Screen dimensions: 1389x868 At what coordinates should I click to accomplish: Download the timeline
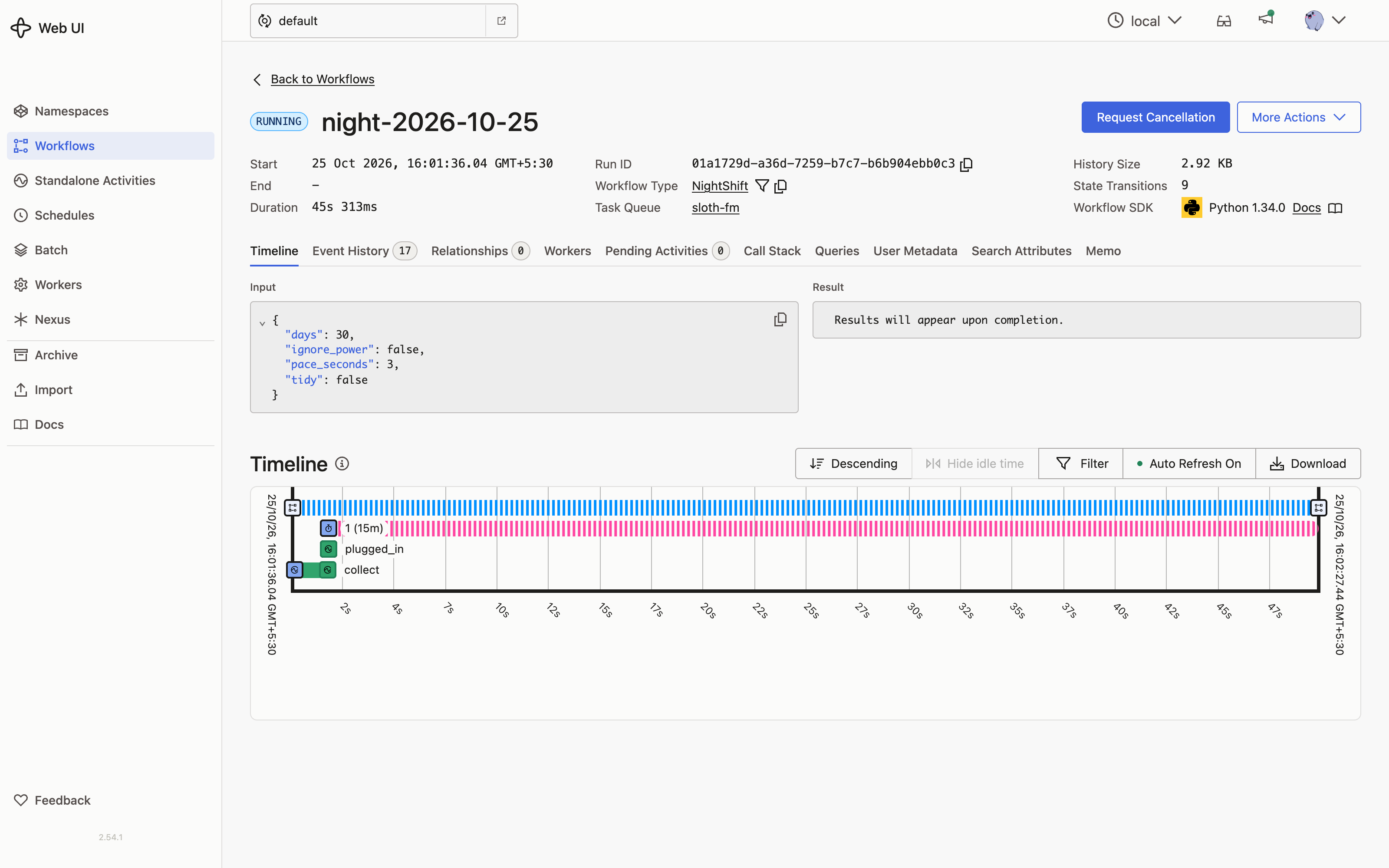coord(1308,463)
